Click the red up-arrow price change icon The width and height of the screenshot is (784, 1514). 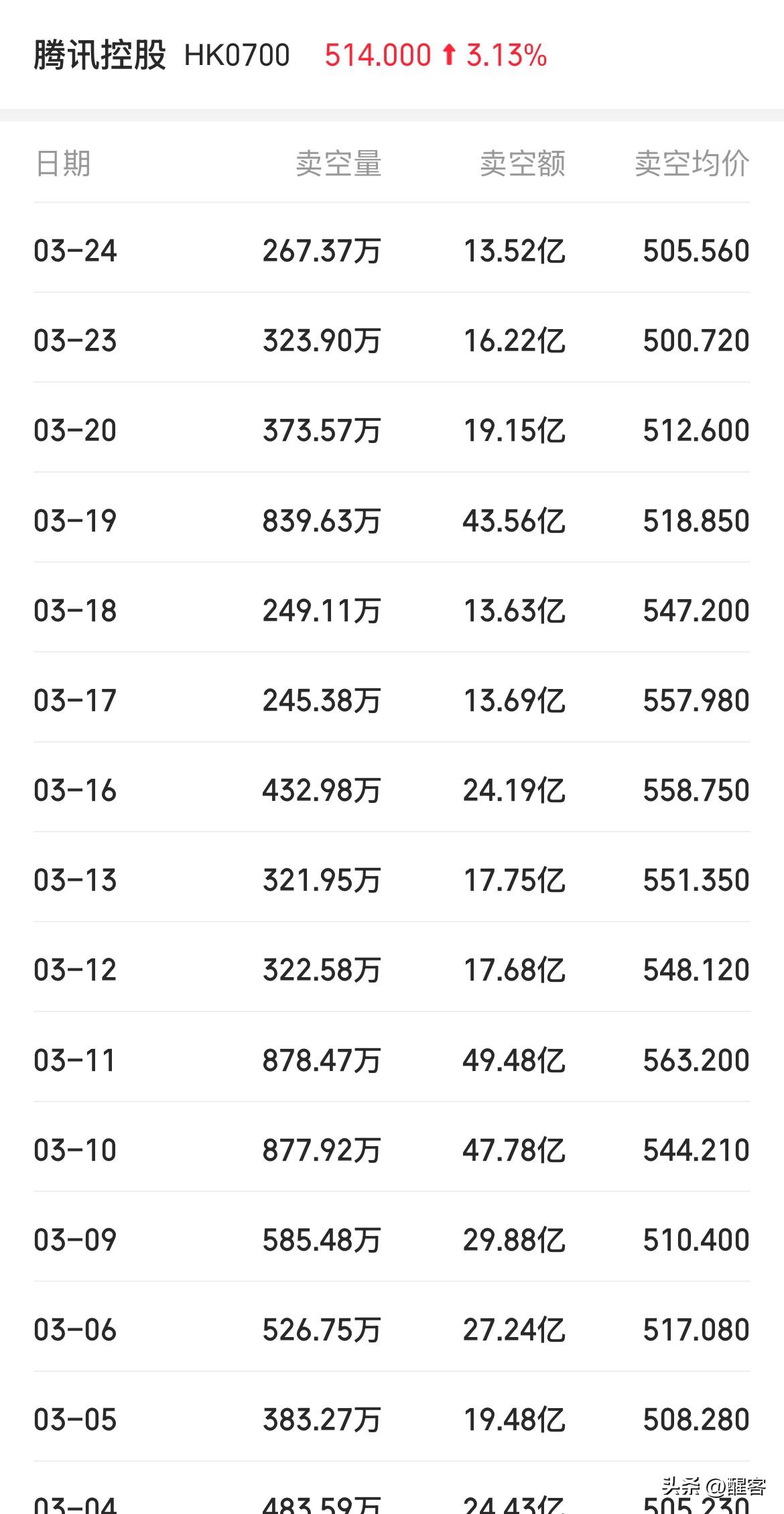point(449,55)
